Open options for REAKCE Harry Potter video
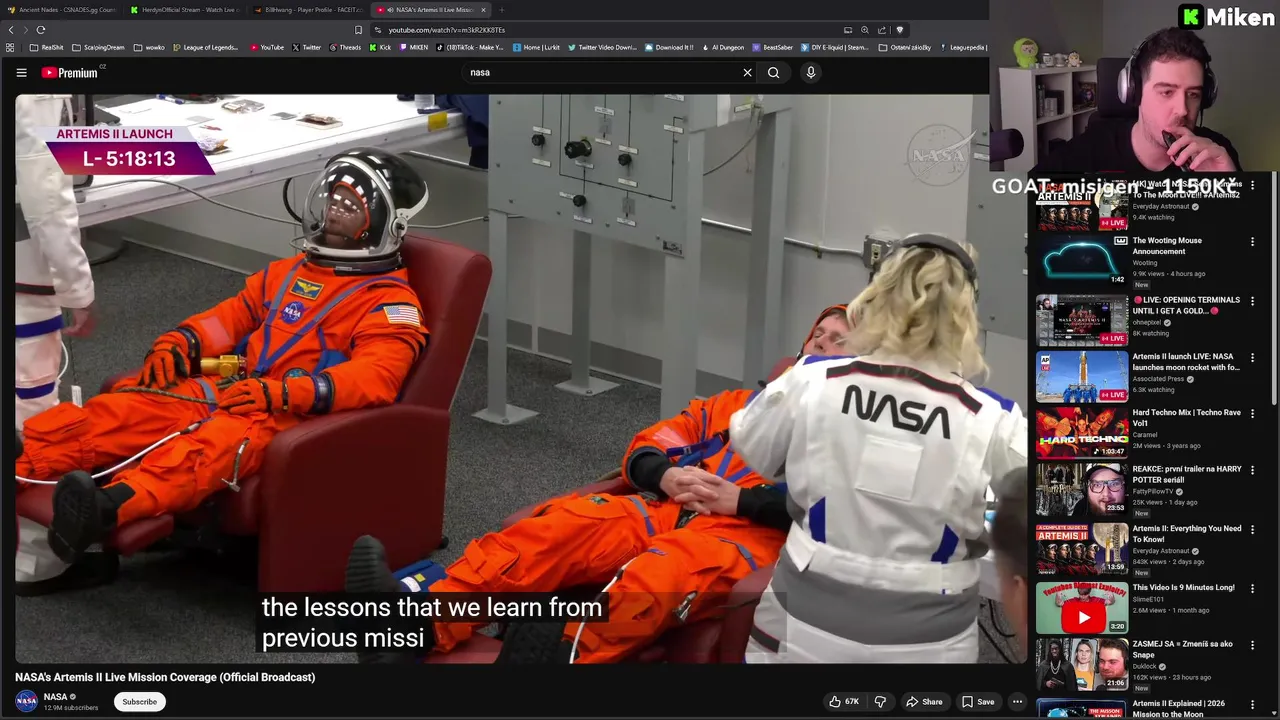Viewport: 1280px width, 720px height. click(1252, 470)
